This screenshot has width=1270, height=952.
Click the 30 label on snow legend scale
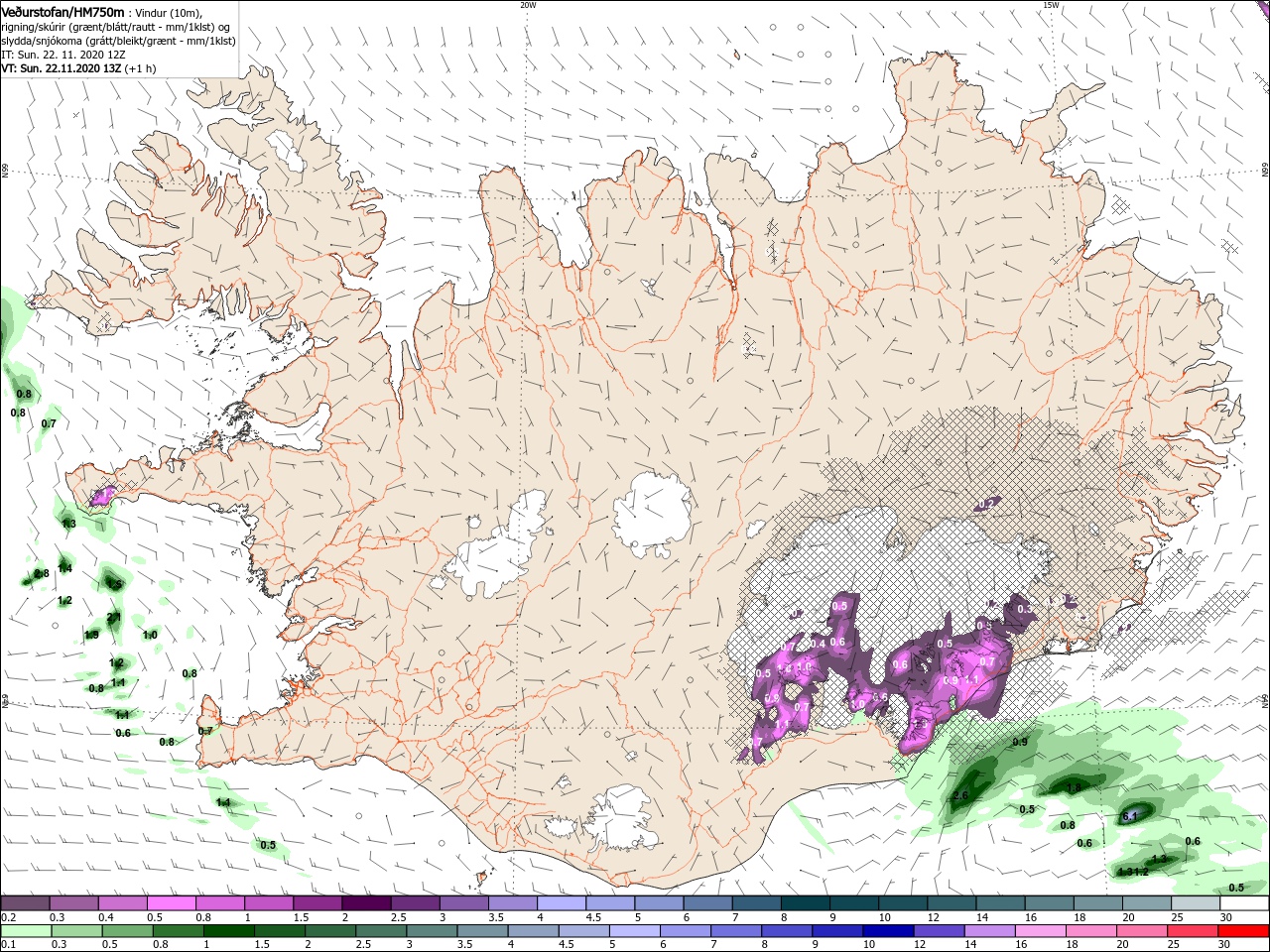[1225, 917]
